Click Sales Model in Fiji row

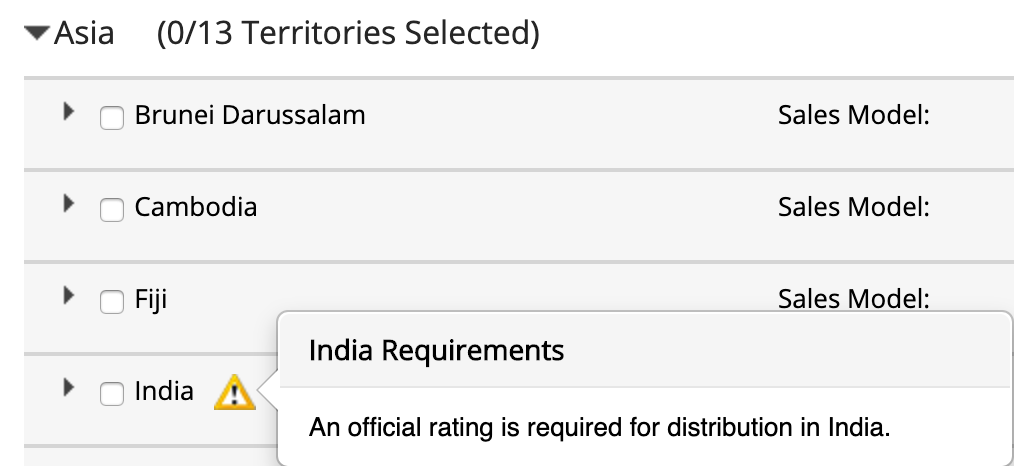click(854, 298)
